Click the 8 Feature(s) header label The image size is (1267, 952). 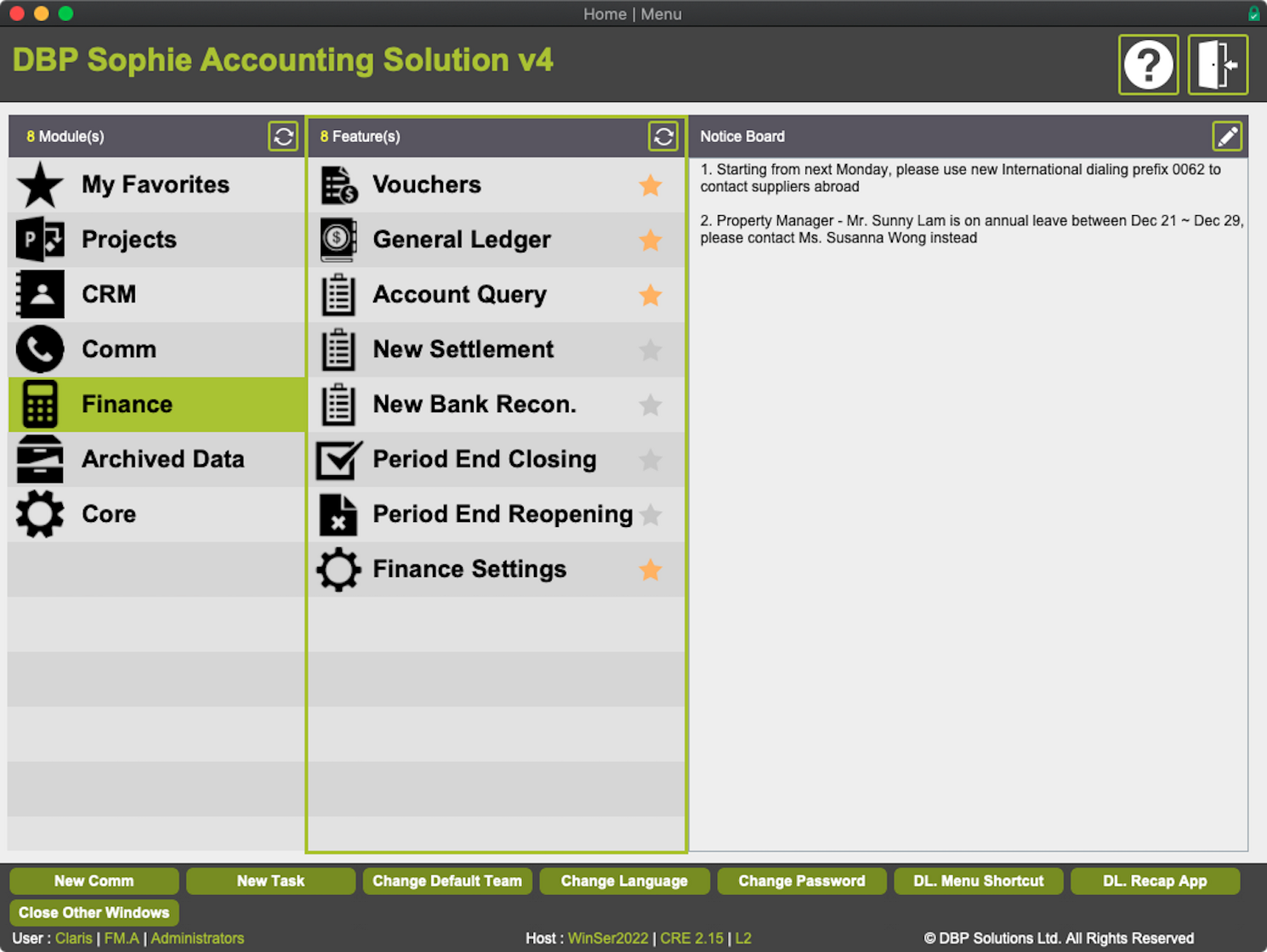[x=360, y=136]
